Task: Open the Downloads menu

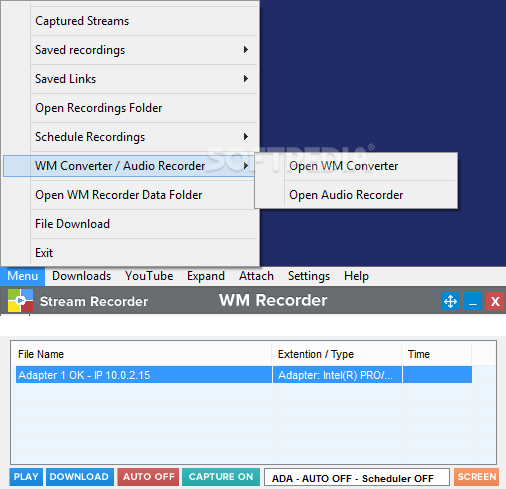Action: [x=81, y=276]
